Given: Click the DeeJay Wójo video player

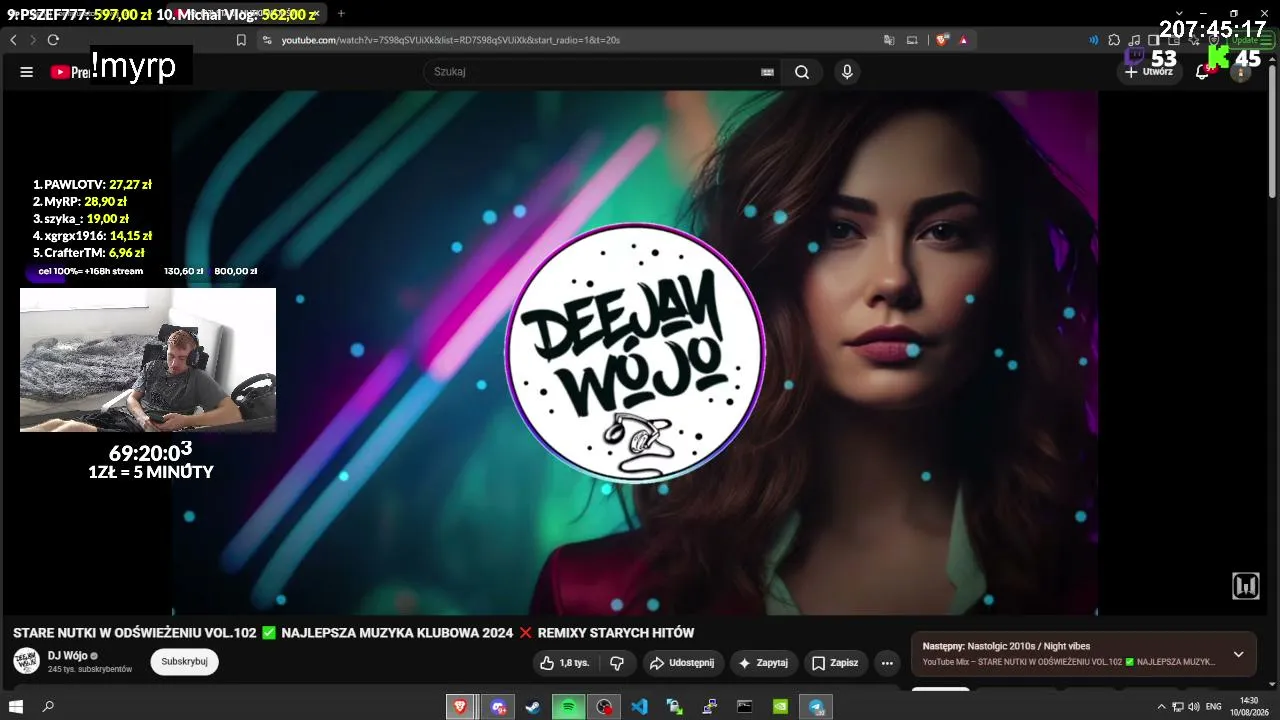Looking at the screenshot, I should coord(635,352).
